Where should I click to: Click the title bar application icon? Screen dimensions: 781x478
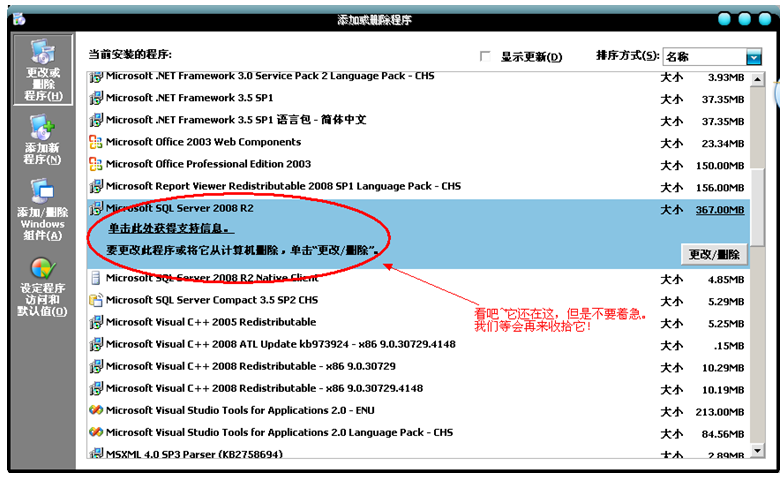pos(19,19)
